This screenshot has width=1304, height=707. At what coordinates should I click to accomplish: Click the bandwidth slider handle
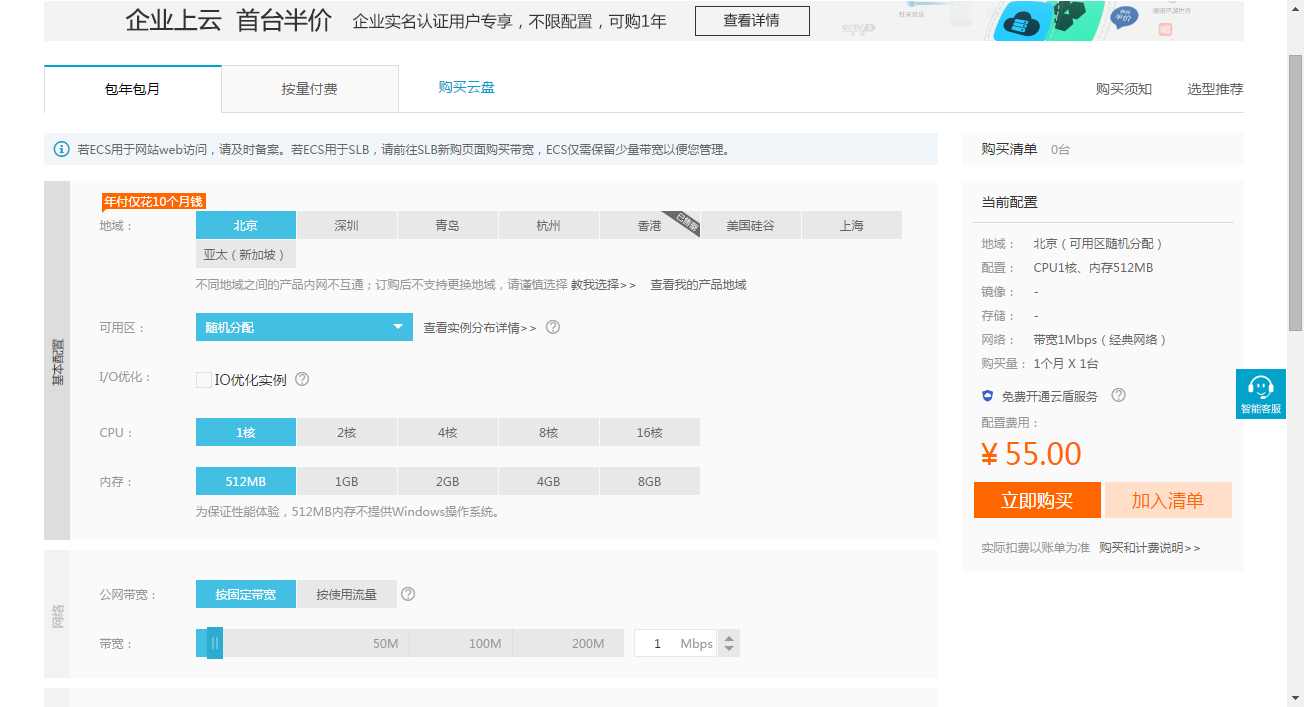214,643
